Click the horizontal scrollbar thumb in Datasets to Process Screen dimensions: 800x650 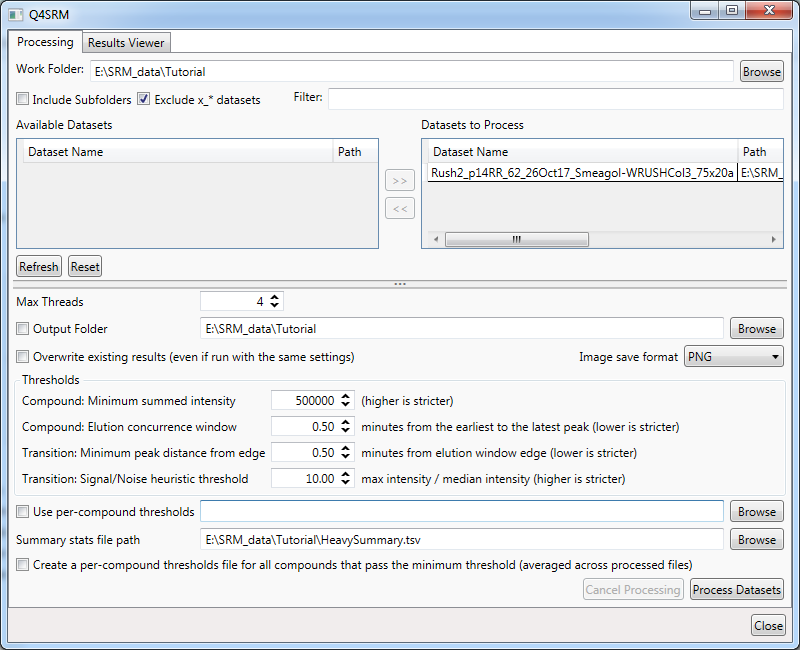click(x=517, y=239)
